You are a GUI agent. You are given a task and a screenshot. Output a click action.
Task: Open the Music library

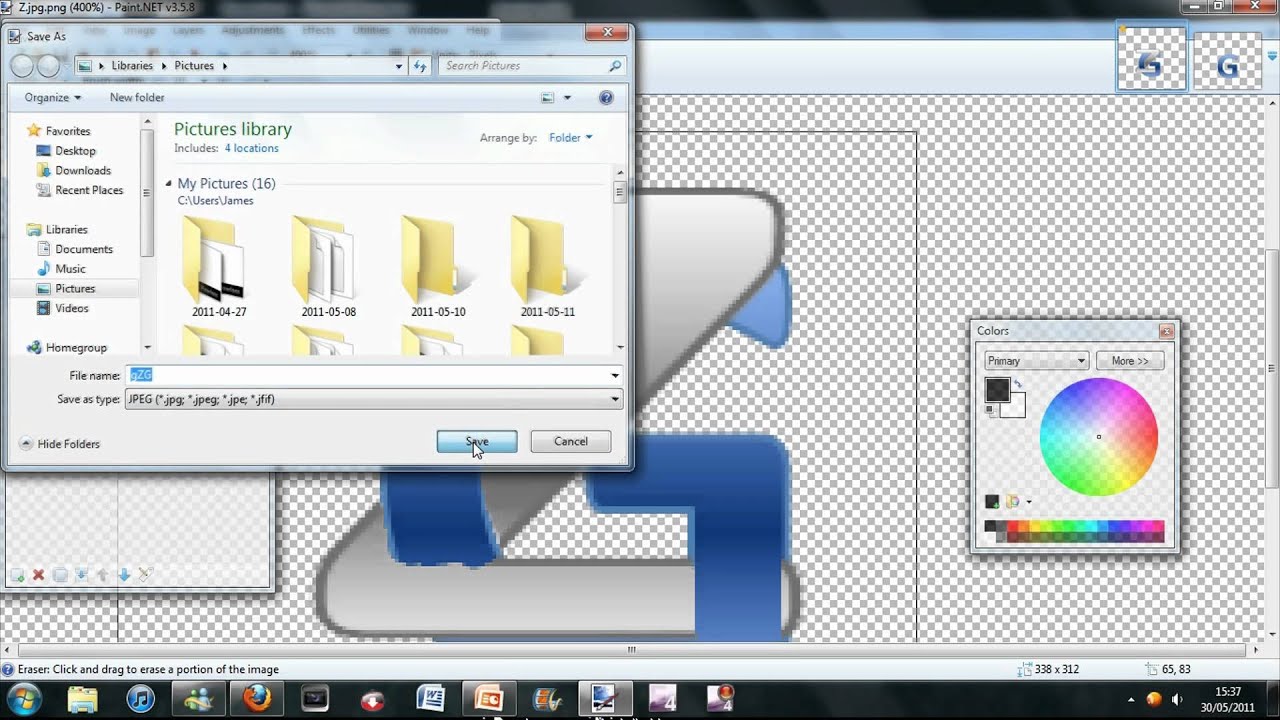[70, 269]
